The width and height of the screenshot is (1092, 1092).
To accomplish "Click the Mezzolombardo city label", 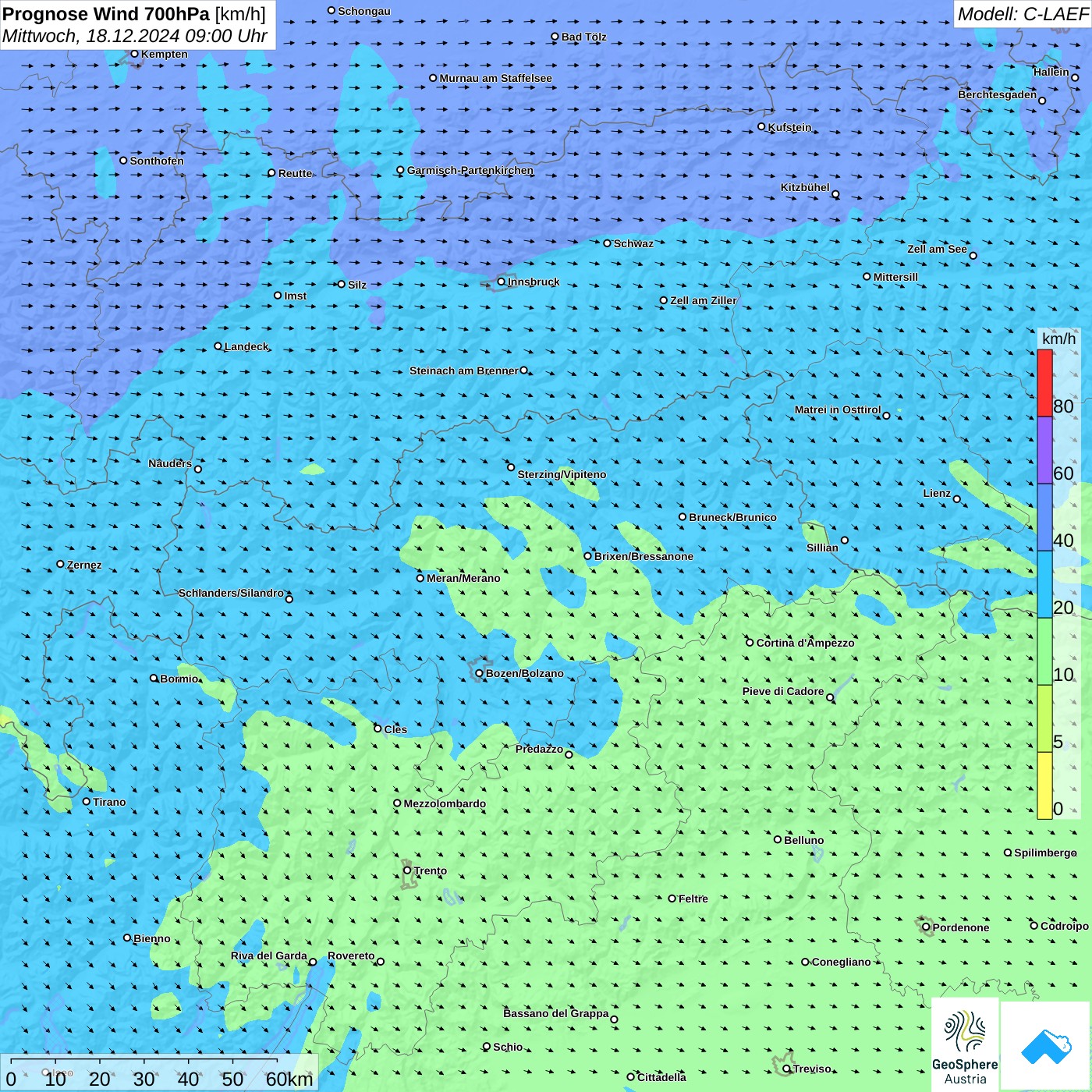I will (445, 803).
